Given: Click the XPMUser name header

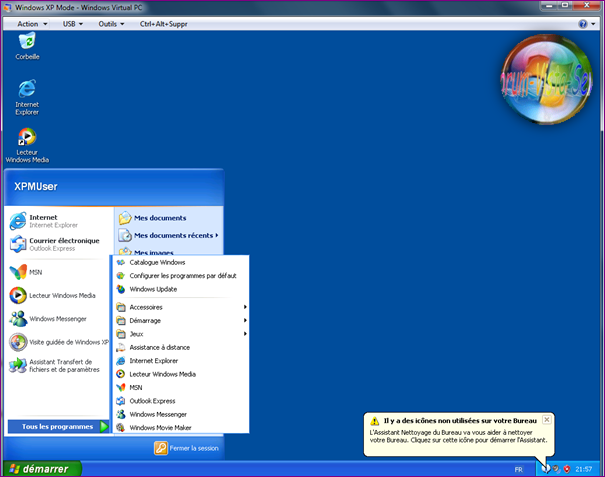Looking at the screenshot, I should point(36,186).
